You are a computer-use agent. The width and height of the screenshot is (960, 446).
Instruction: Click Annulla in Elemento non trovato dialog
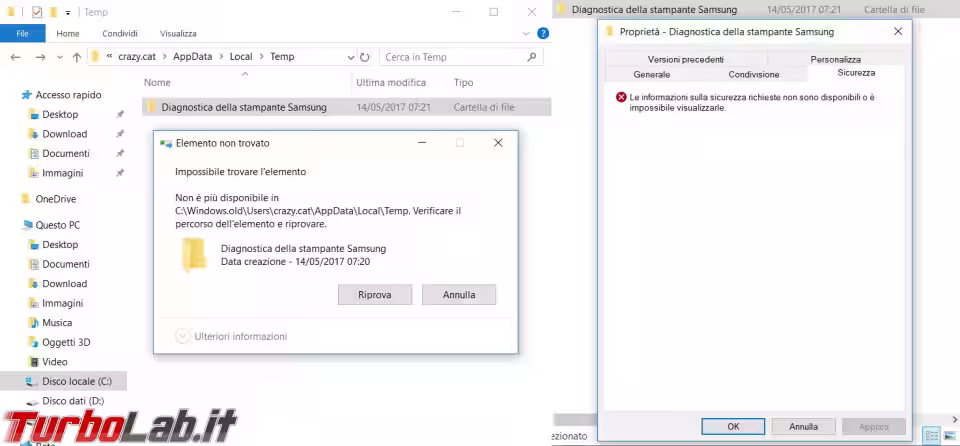tap(459, 295)
